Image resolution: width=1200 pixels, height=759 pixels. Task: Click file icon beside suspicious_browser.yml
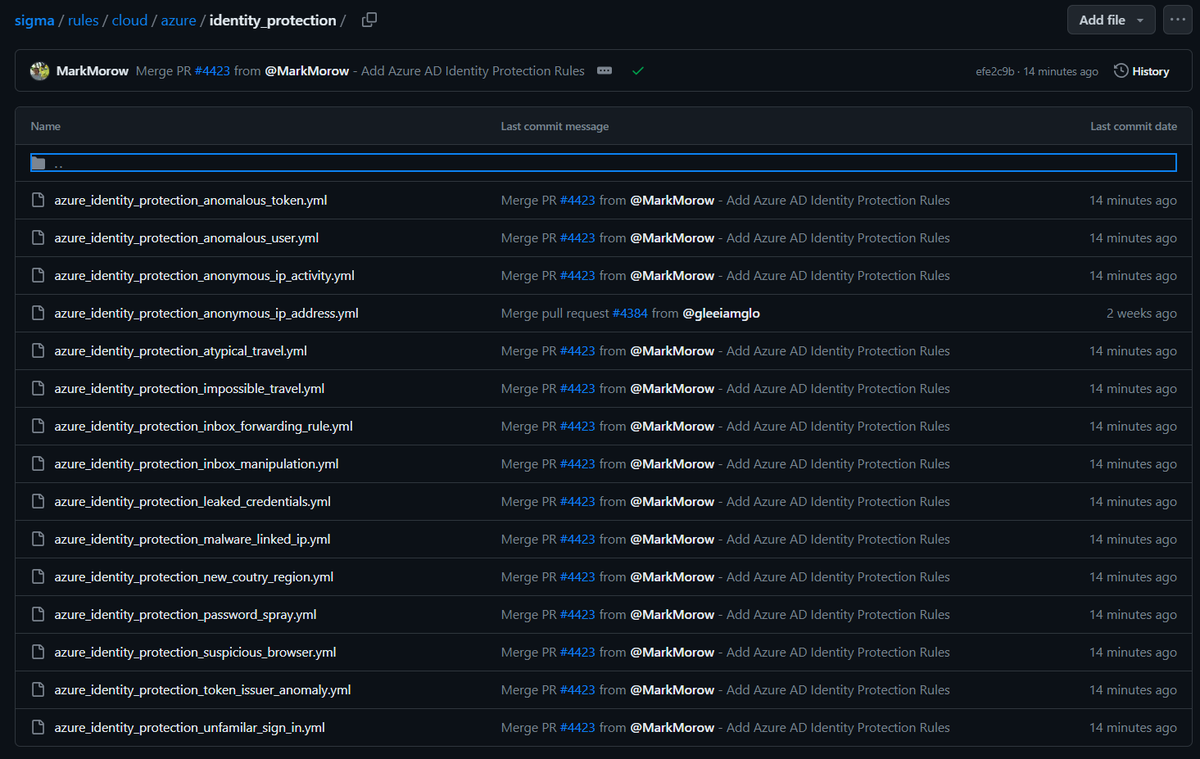click(x=38, y=652)
